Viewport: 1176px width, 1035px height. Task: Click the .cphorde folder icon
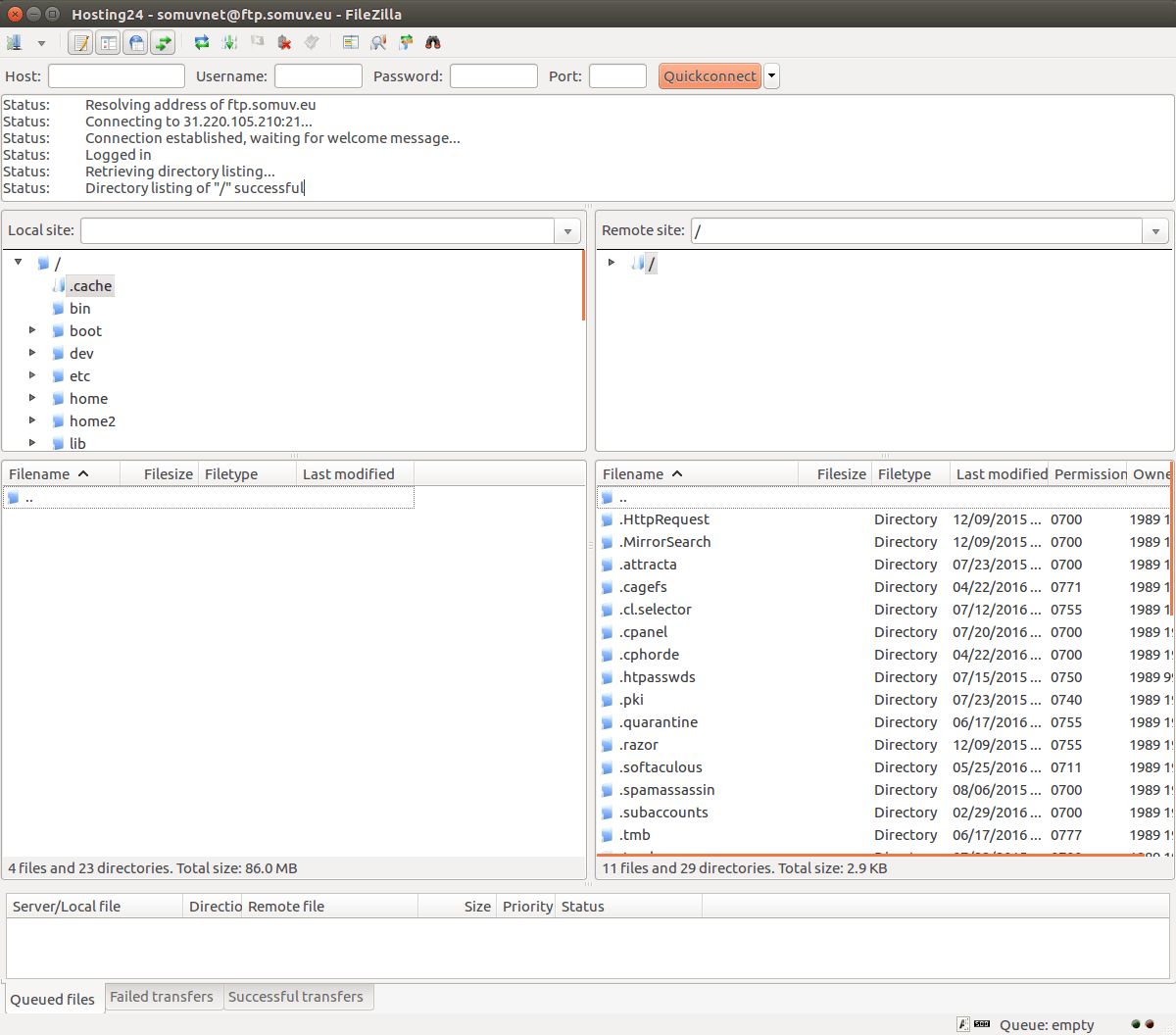(x=608, y=655)
